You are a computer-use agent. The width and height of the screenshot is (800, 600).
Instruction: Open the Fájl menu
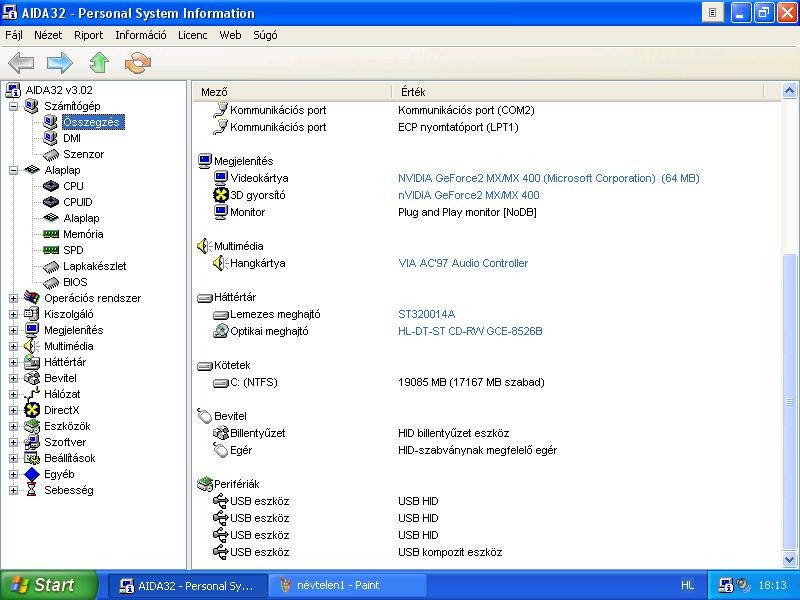[x=14, y=35]
